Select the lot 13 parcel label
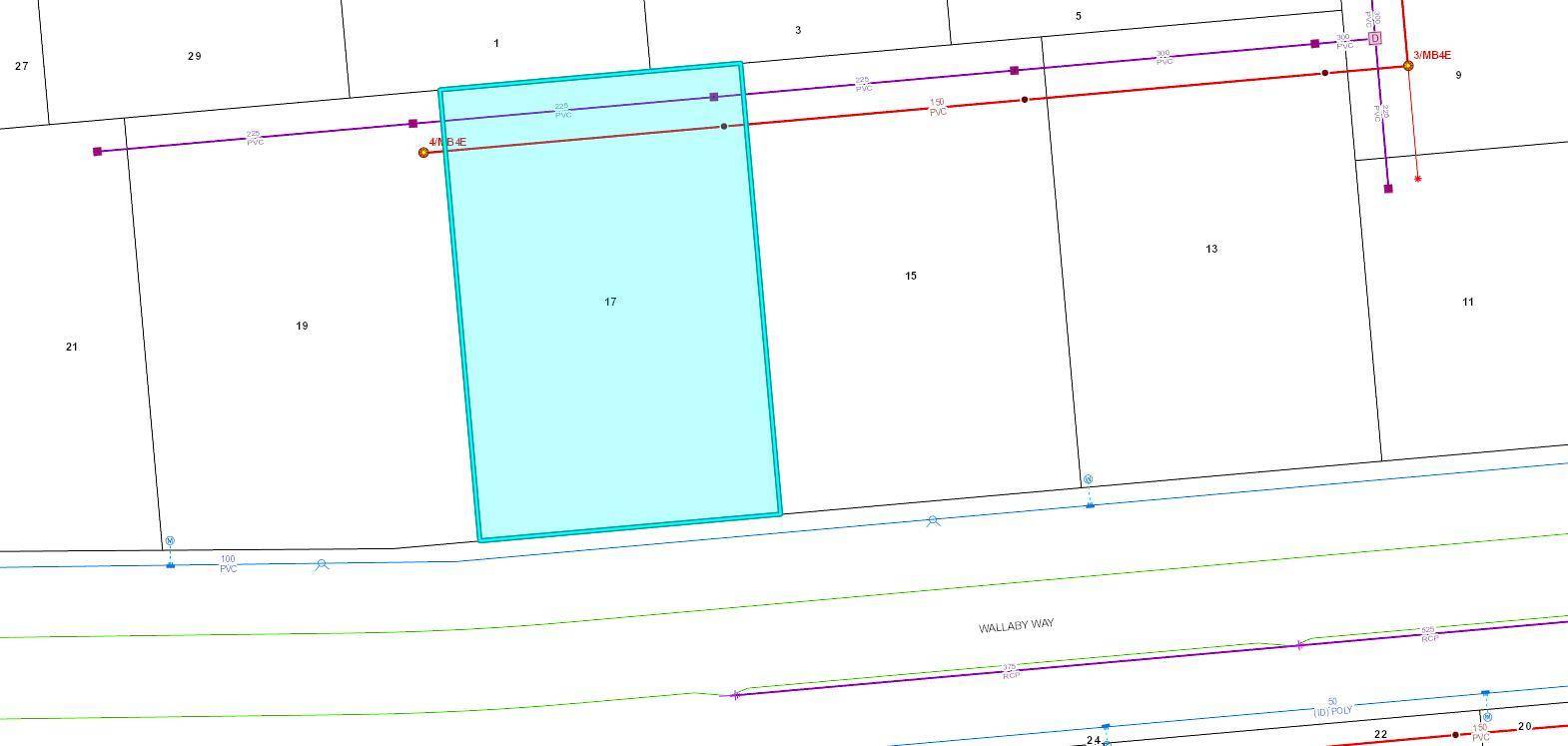The height and width of the screenshot is (746, 1568). (x=1210, y=249)
